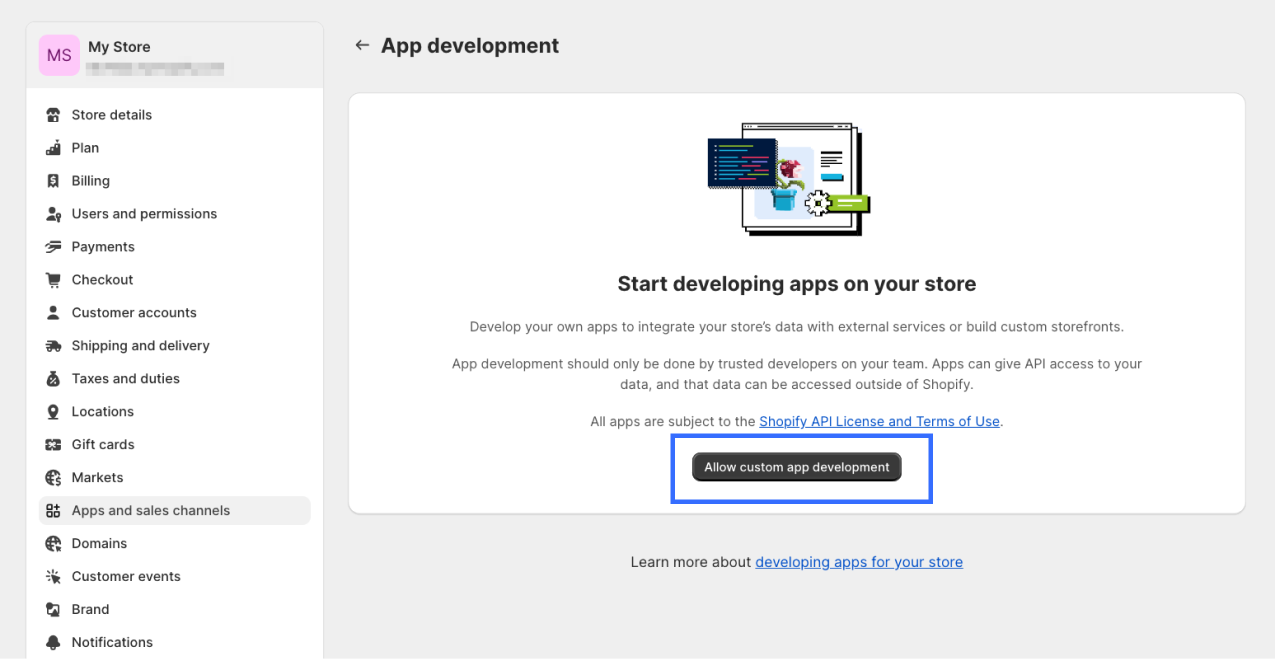1275x659 pixels.
Task: Click the Notifications bell icon
Action: pyautogui.click(x=54, y=643)
